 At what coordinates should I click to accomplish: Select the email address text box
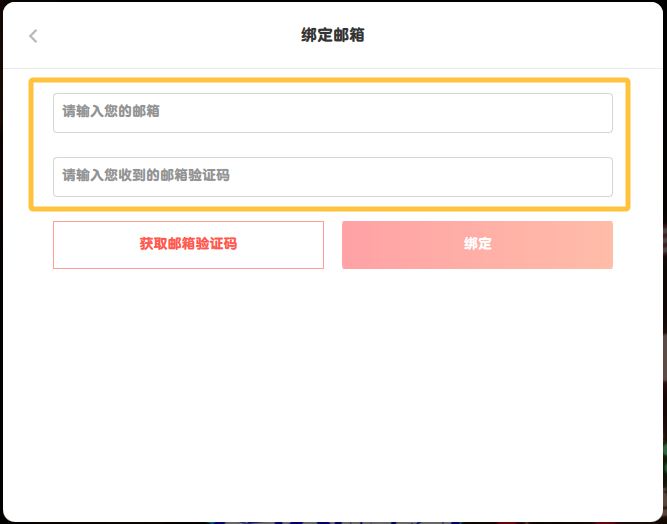click(332, 113)
